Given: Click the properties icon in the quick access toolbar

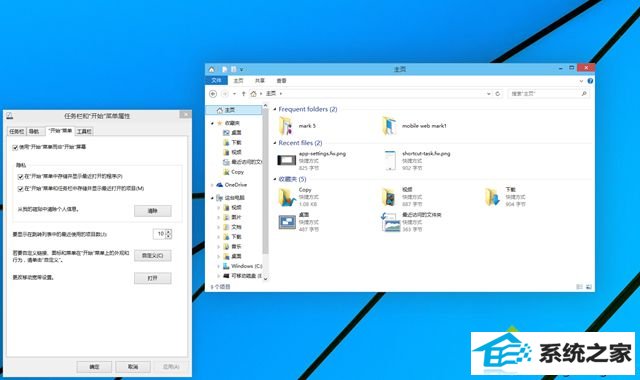Looking at the screenshot, I should [x=224, y=69].
